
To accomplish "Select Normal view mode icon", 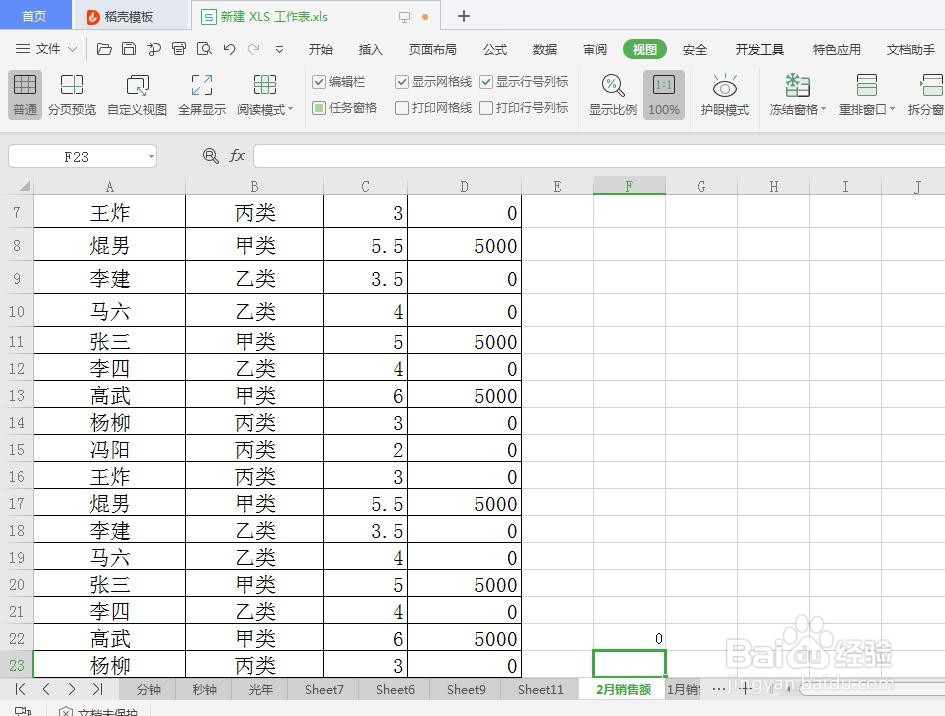I will (24, 95).
